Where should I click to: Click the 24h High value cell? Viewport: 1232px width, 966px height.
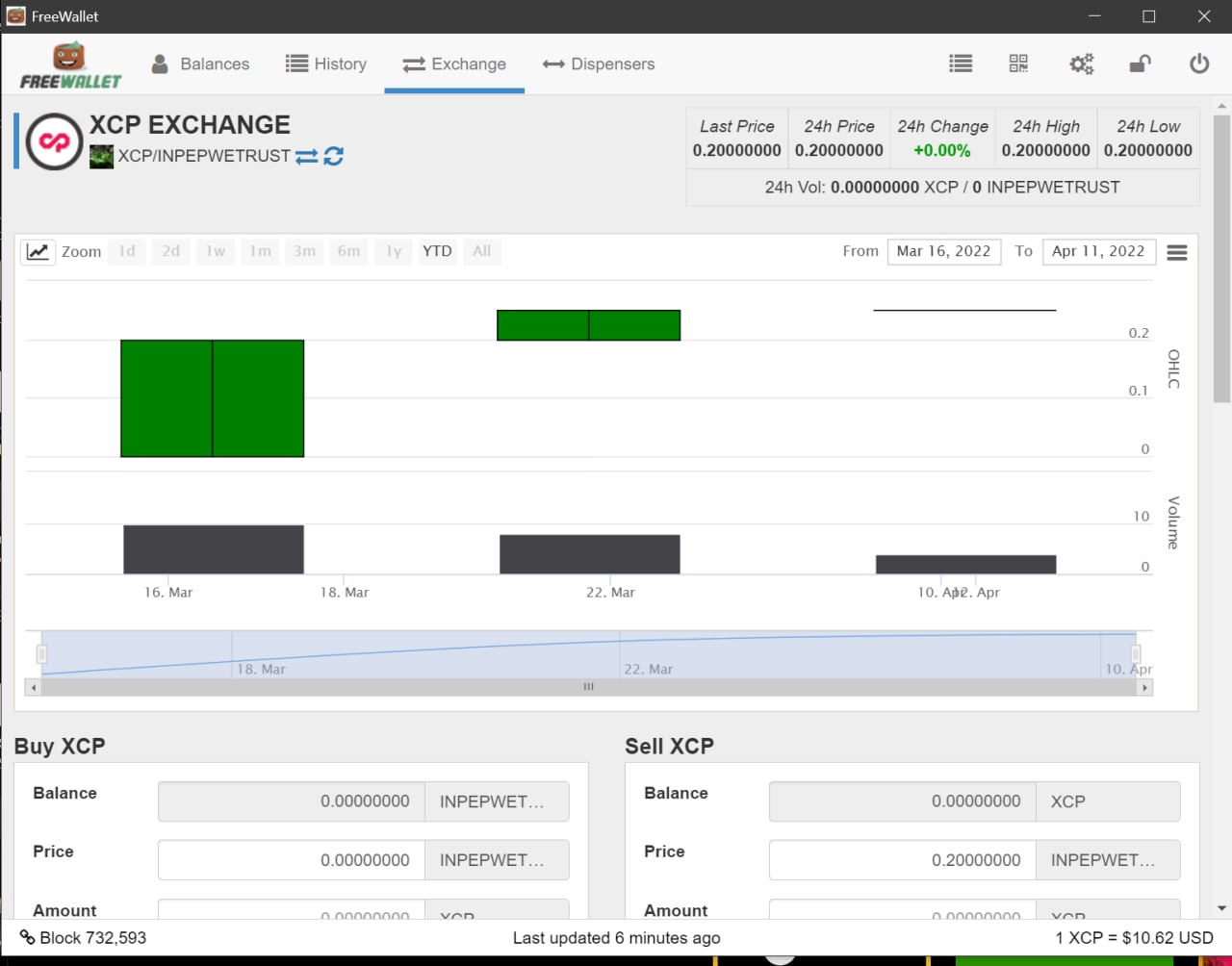pyautogui.click(x=1046, y=150)
